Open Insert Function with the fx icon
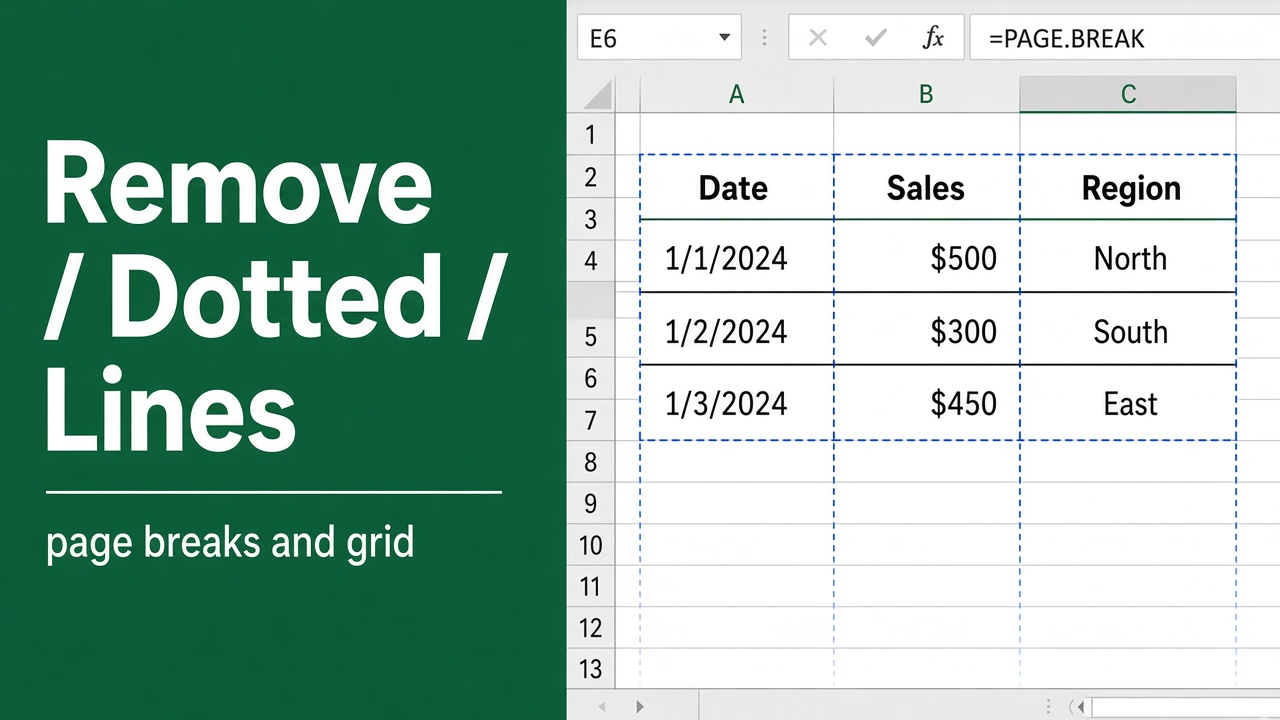Image resolution: width=1280 pixels, height=720 pixels. pyautogui.click(x=933, y=38)
